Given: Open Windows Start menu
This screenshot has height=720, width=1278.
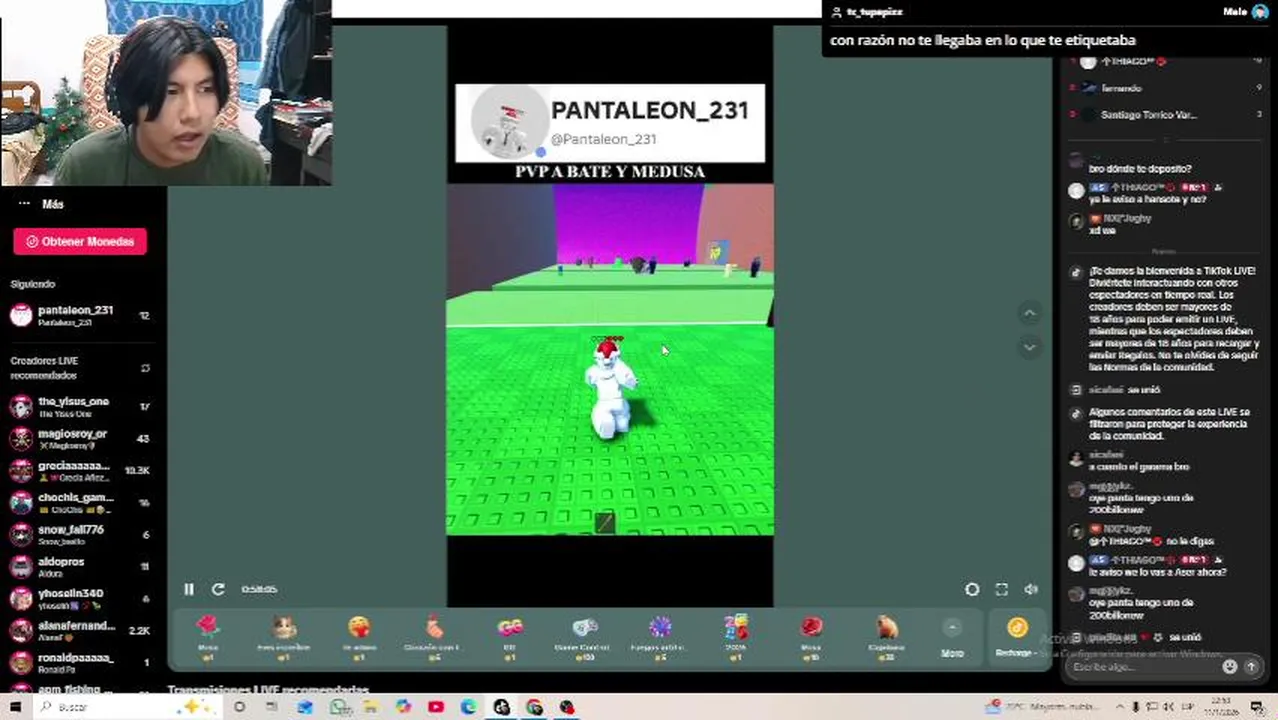Looking at the screenshot, I should [x=15, y=707].
